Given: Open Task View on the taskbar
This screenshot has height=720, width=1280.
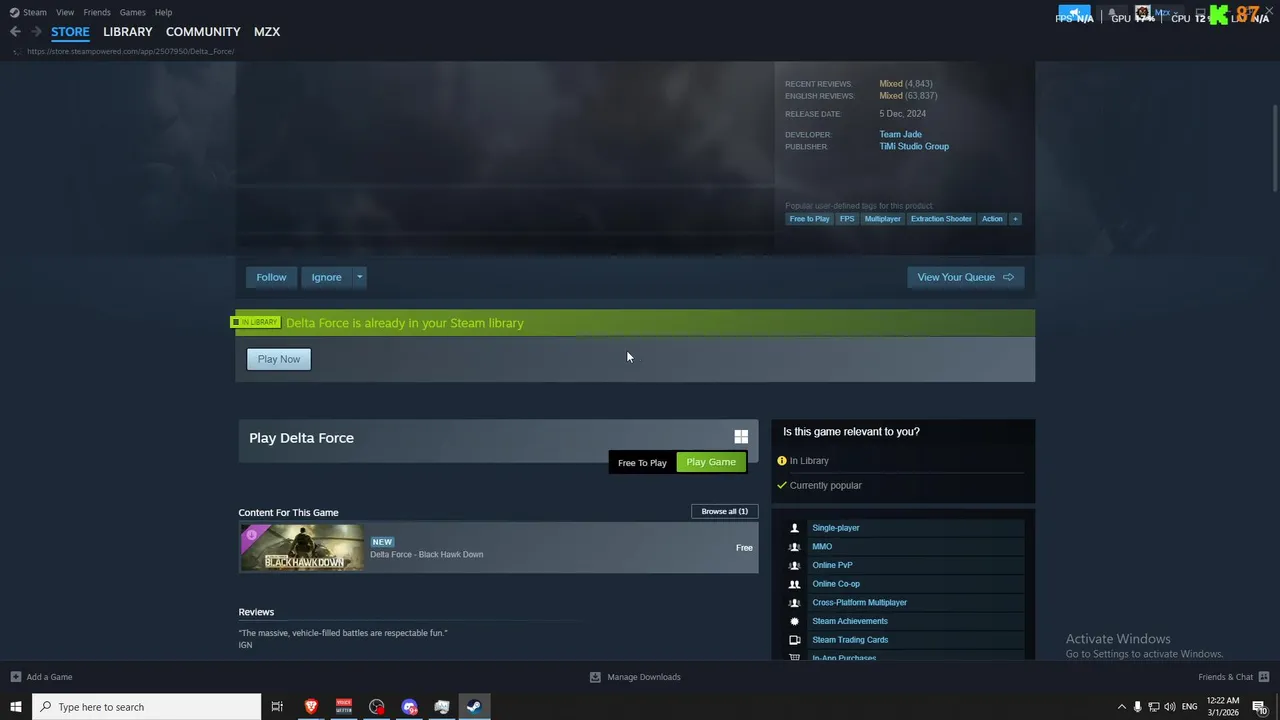Looking at the screenshot, I should click(277, 707).
